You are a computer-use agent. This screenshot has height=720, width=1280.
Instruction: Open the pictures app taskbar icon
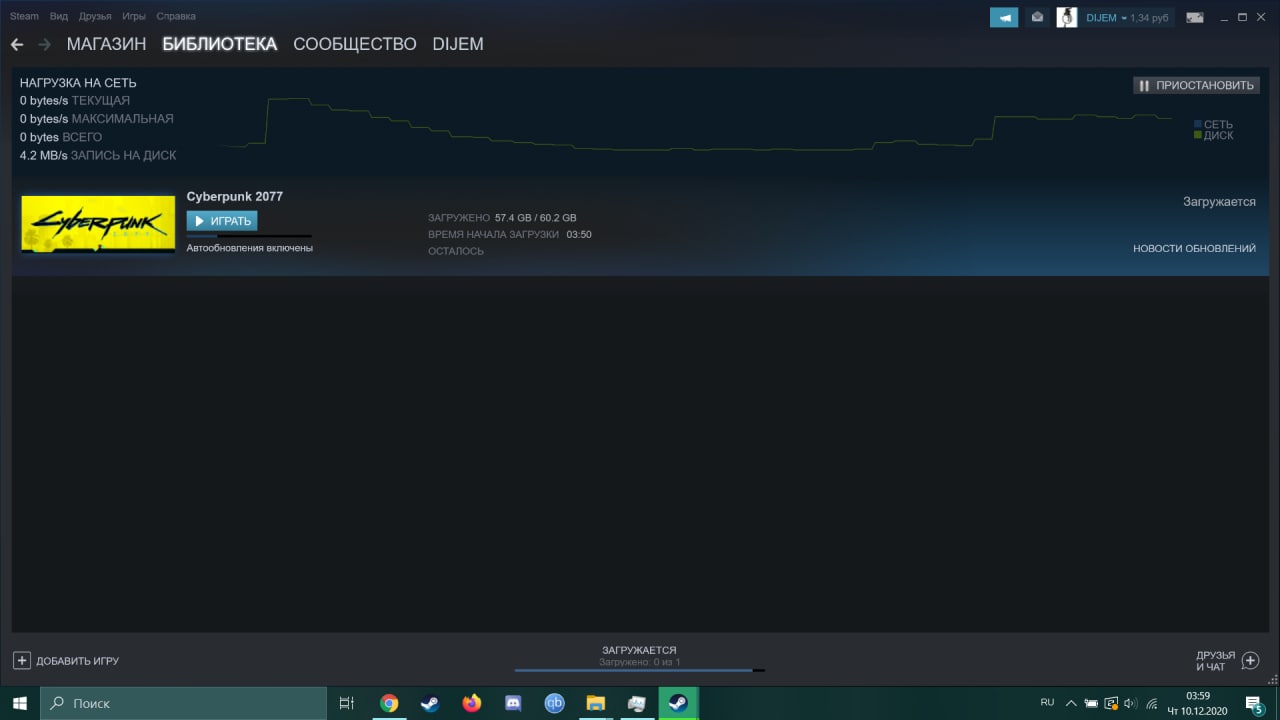click(x=637, y=703)
